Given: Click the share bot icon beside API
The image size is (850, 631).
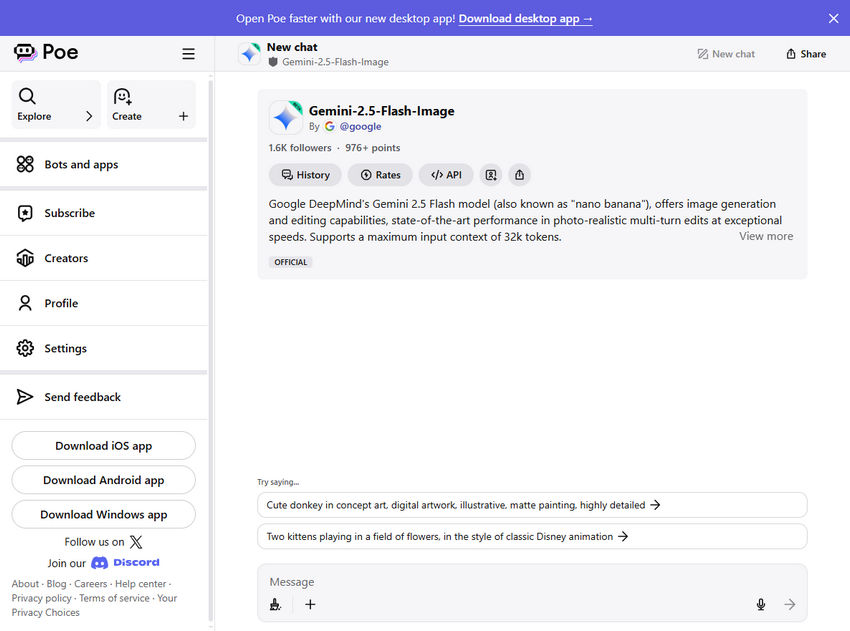Looking at the screenshot, I should pos(519,175).
